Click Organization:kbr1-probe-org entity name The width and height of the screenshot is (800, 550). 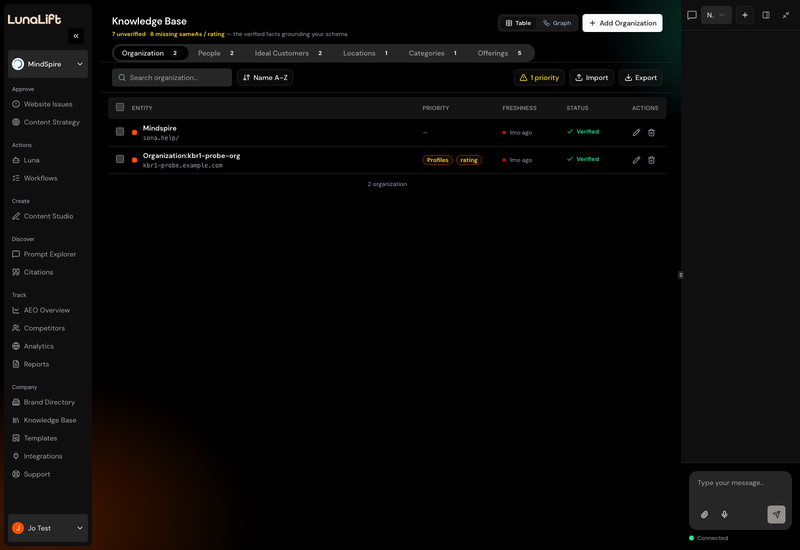[191, 156]
